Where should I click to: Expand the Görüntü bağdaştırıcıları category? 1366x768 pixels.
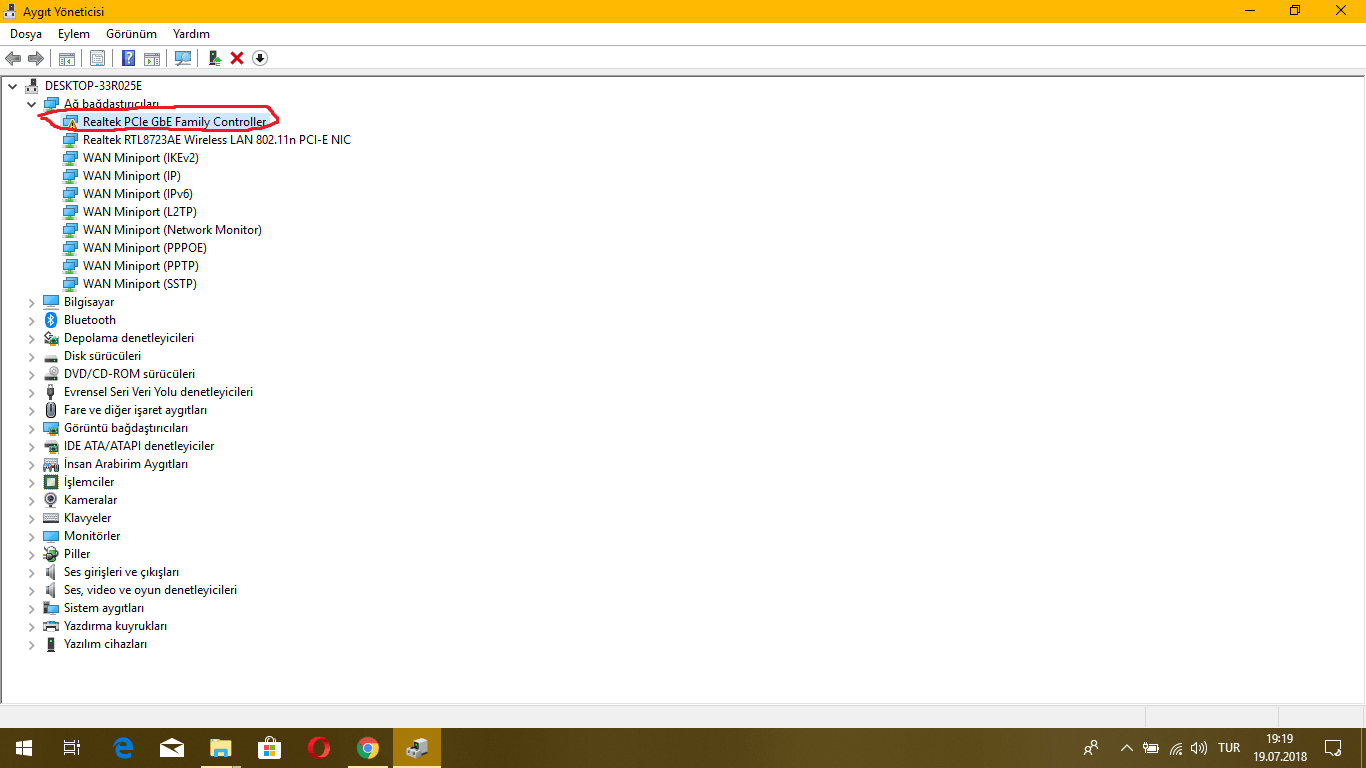coord(32,428)
